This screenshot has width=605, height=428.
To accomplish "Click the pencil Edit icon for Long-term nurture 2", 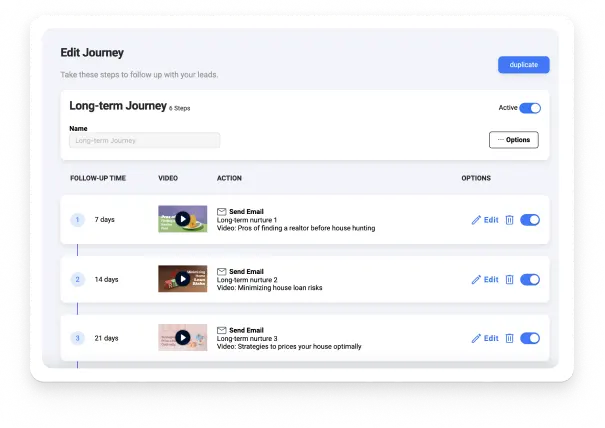I will pyautogui.click(x=477, y=280).
